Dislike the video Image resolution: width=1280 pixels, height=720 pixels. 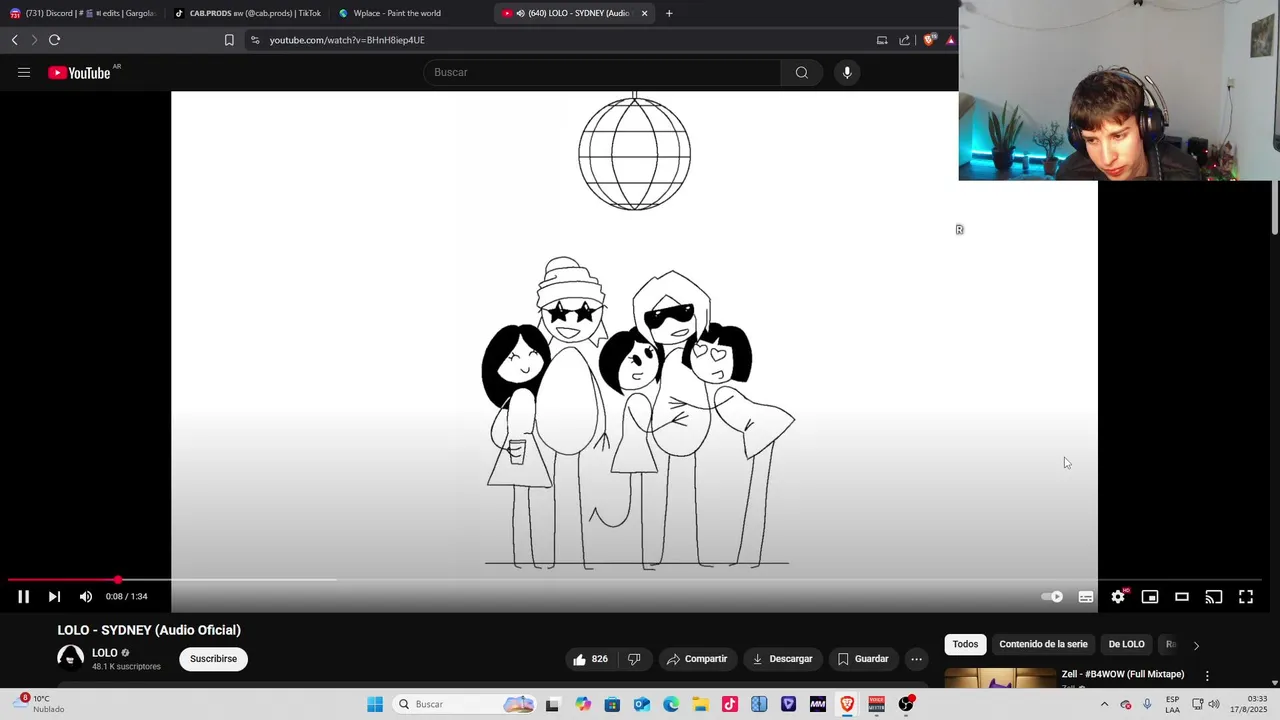tap(634, 659)
